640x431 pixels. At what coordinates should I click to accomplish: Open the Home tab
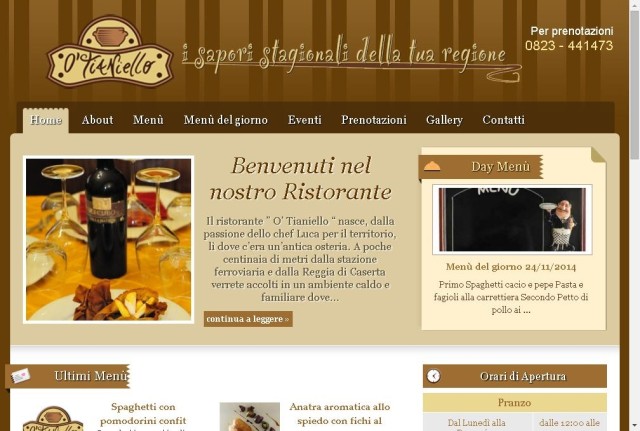[46, 120]
